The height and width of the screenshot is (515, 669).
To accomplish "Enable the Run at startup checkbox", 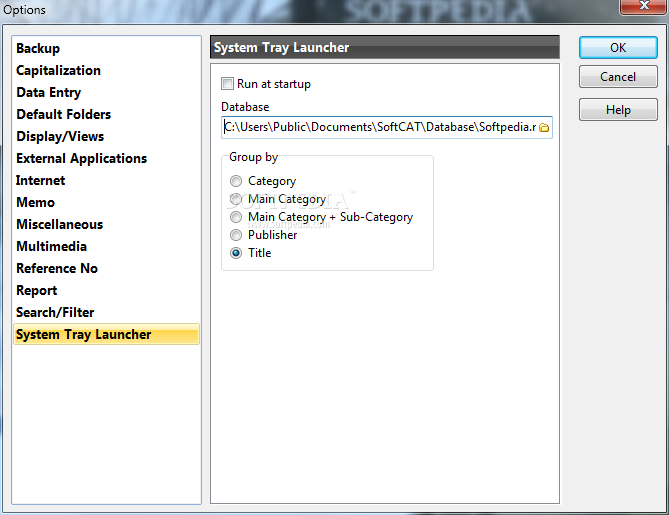I will point(227,84).
